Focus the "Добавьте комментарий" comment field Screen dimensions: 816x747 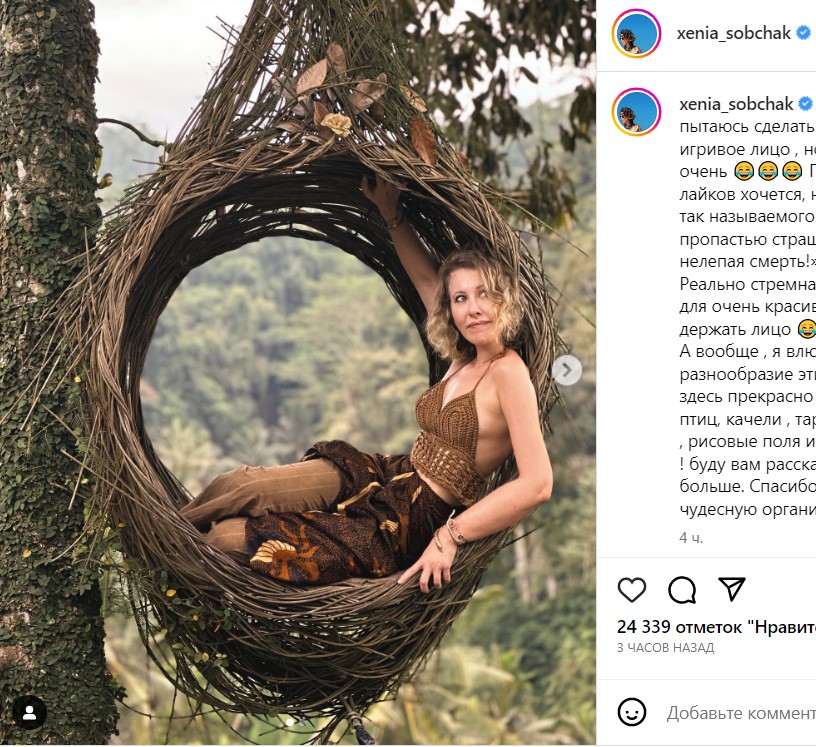[x=742, y=713]
